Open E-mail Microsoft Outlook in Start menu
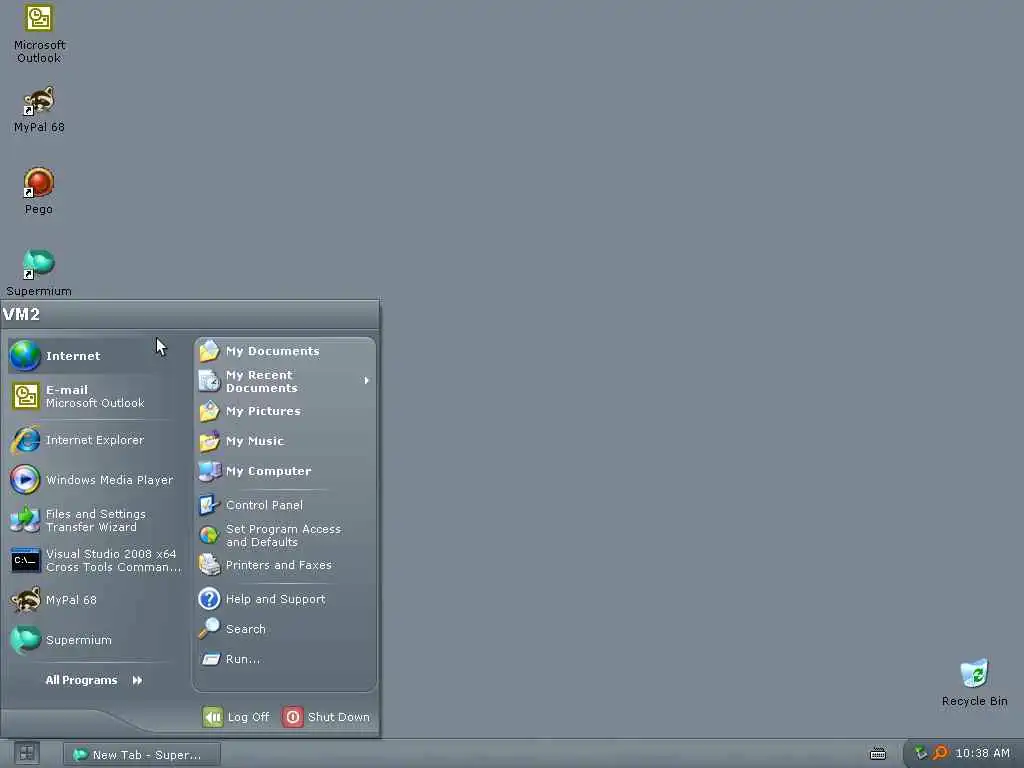This screenshot has height=768, width=1024. pyautogui.click(x=96, y=396)
